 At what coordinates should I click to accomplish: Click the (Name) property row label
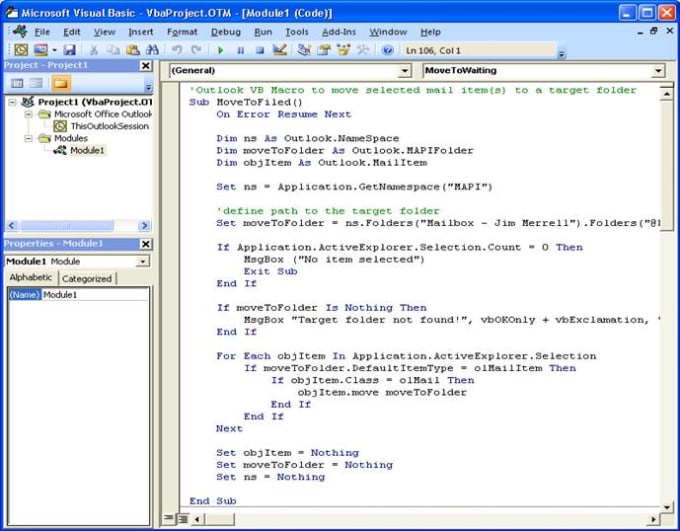point(25,295)
